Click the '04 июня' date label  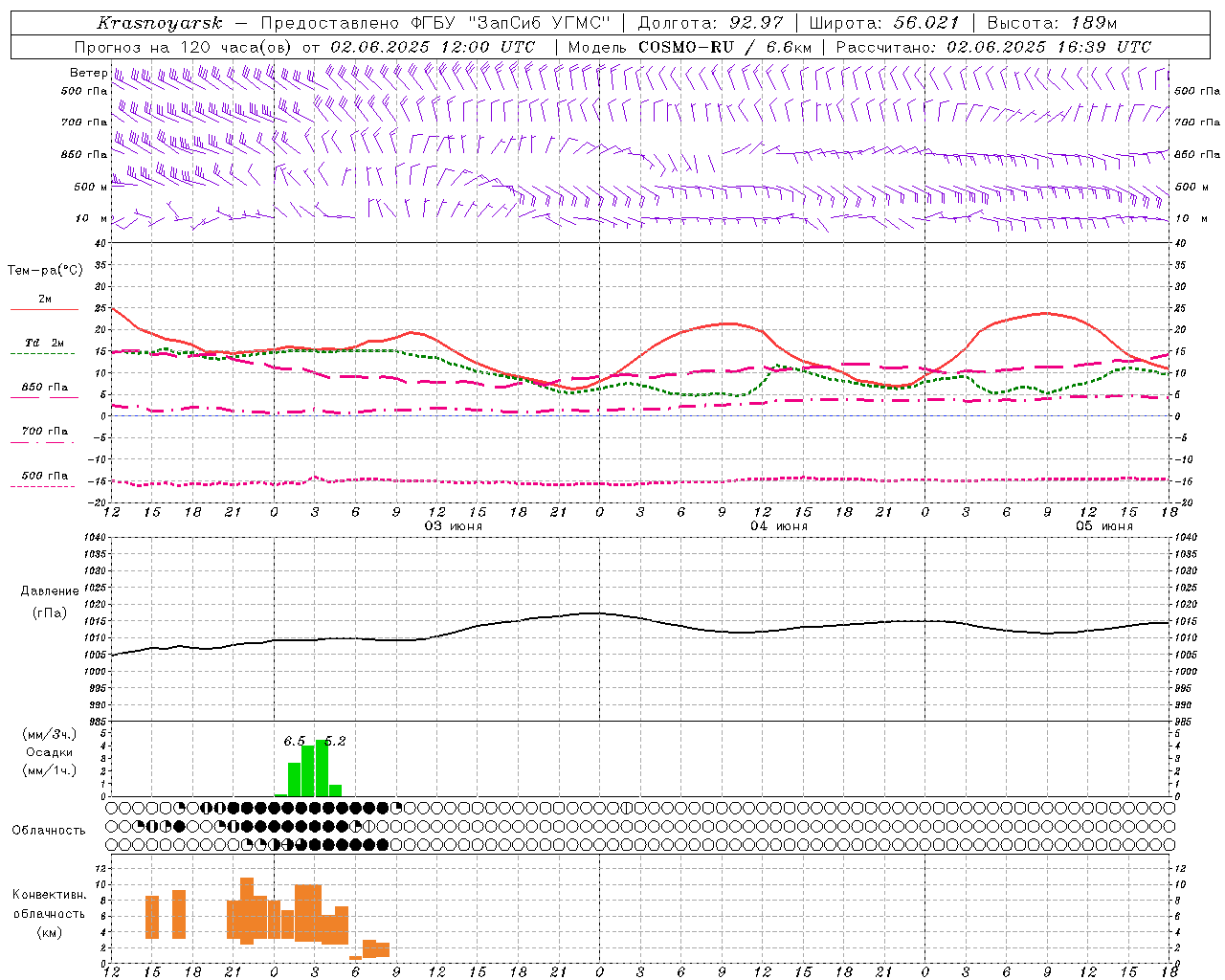779,526
